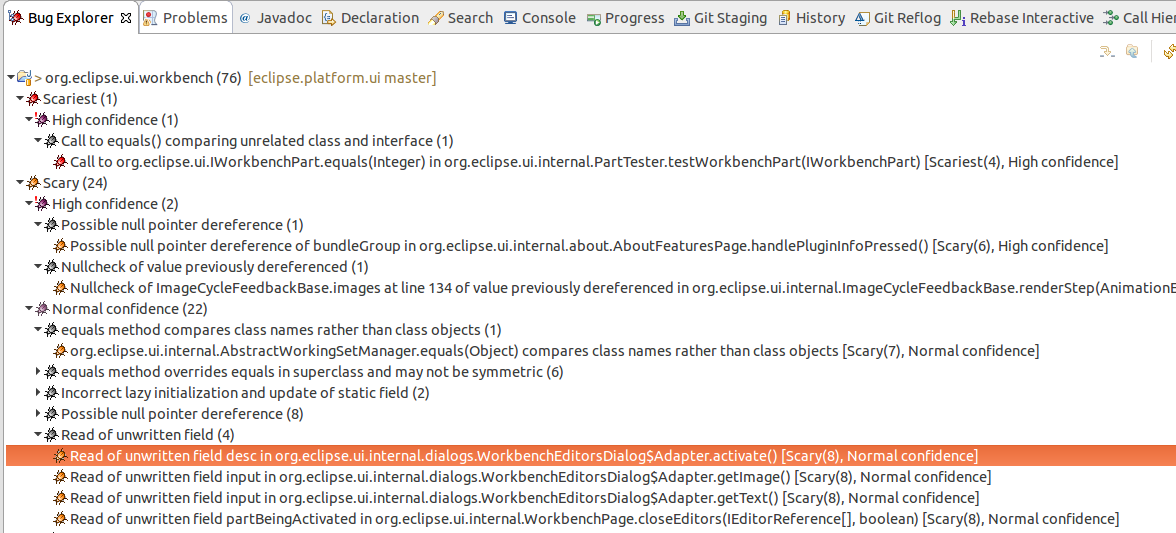Viewport: 1176px width, 533px height.
Task: Click pattern icon beside 'Read of unwritten field (4)'
Action: 51,434
